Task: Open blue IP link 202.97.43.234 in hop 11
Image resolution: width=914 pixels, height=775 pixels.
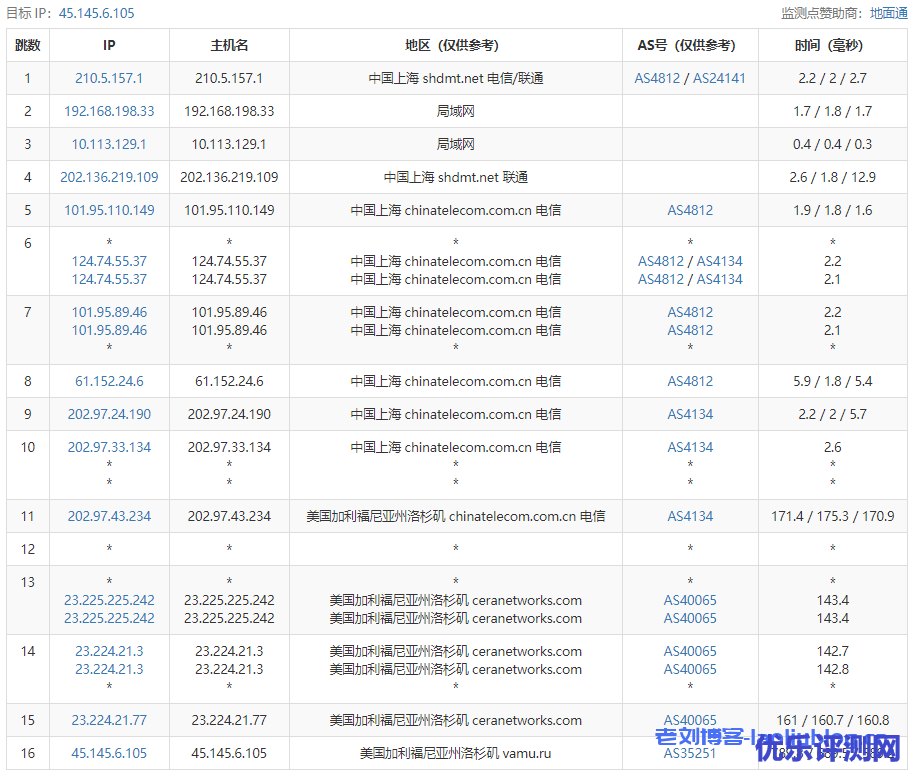Action: tap(109, 516)
